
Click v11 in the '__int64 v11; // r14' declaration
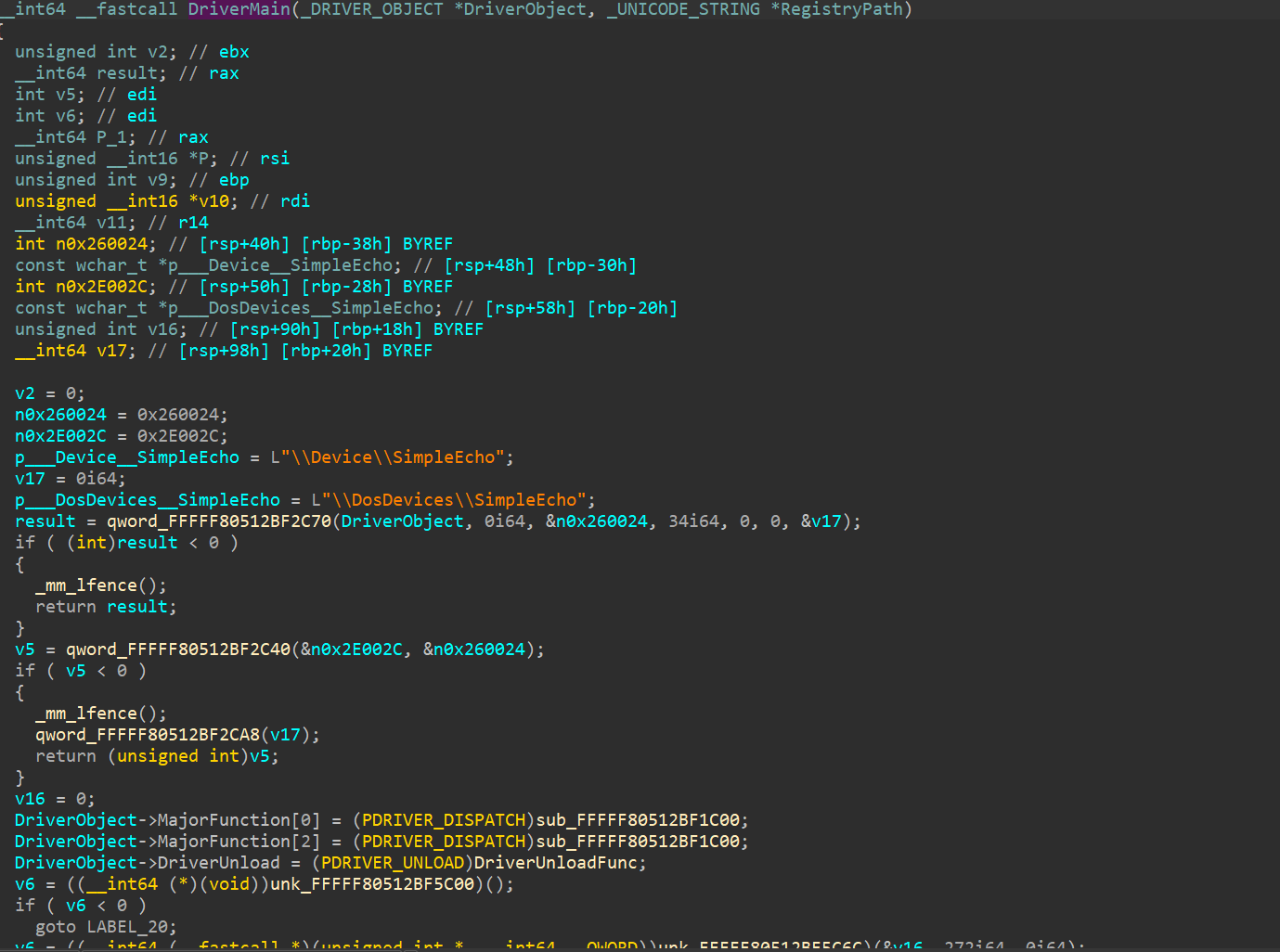[111, 223]
